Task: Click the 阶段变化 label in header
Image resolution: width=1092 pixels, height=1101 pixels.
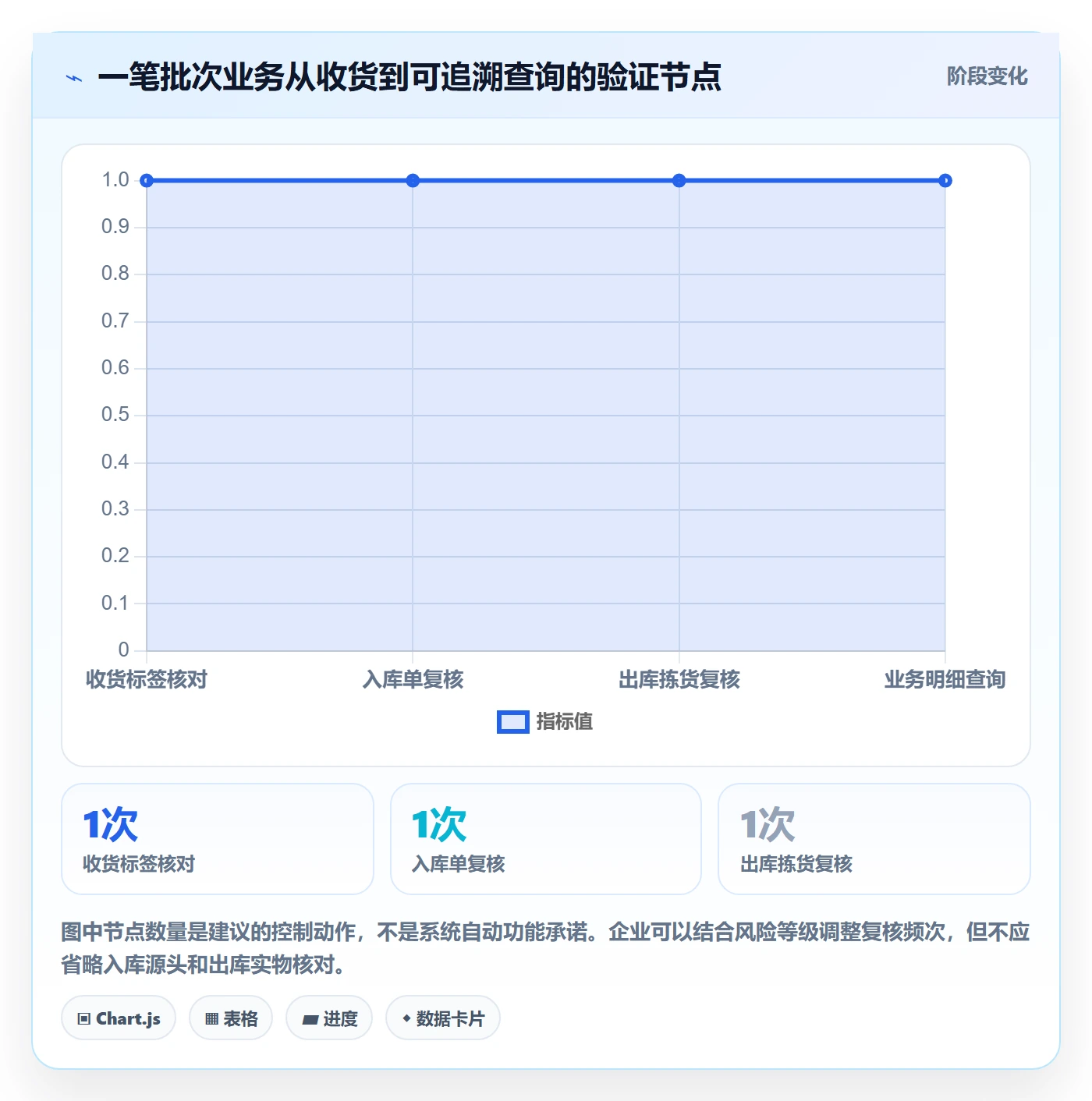Action: point(987,76)
